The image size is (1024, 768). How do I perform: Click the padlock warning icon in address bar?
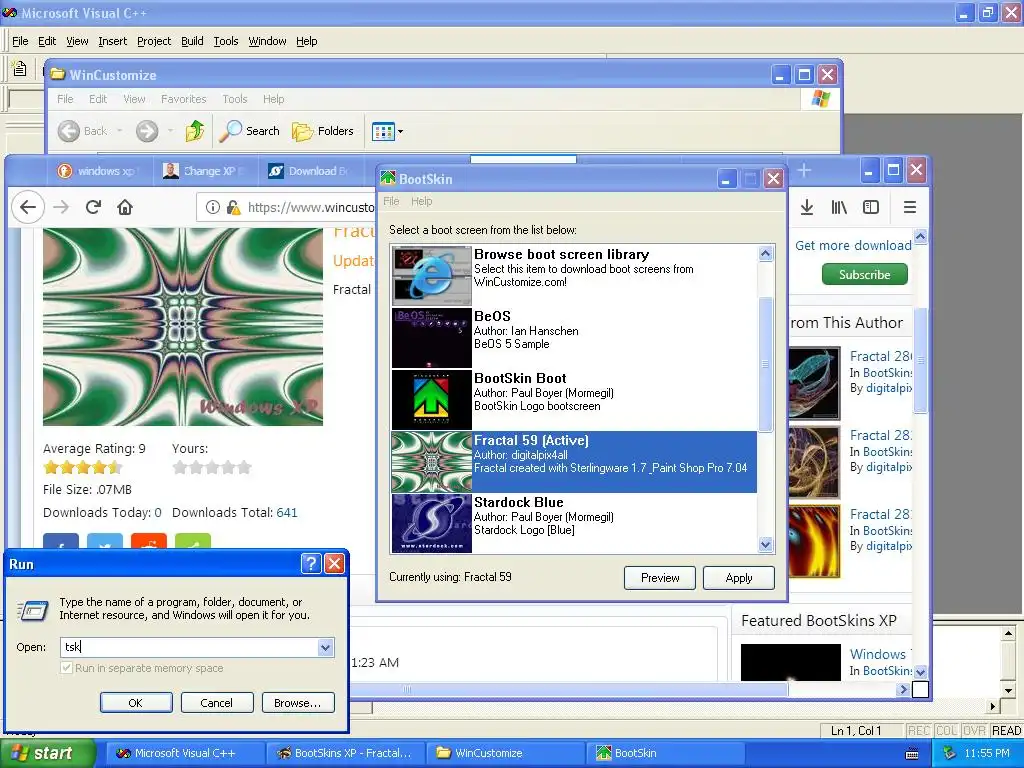tap(233, 207)
